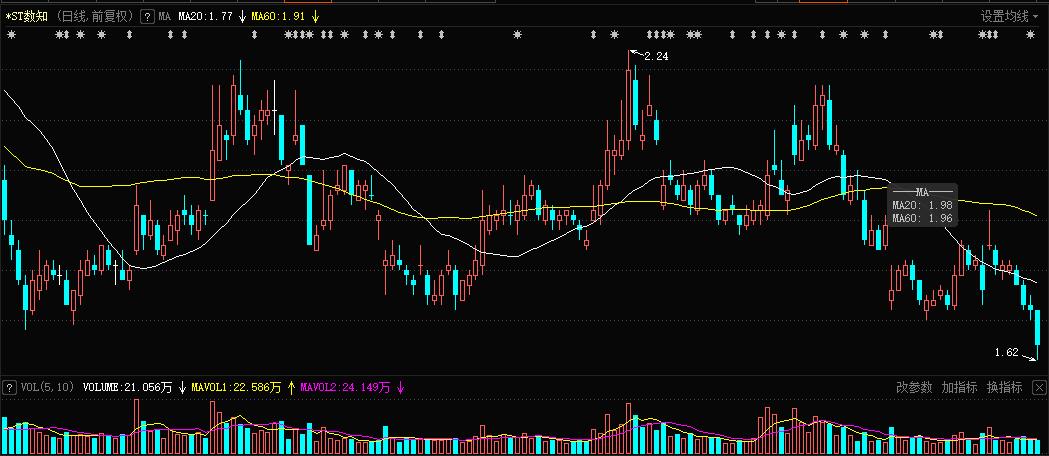Click the *ST数知 stock name
This screenshot has width=1049, height=456.
pyautogui.click(x=26, y=17)
